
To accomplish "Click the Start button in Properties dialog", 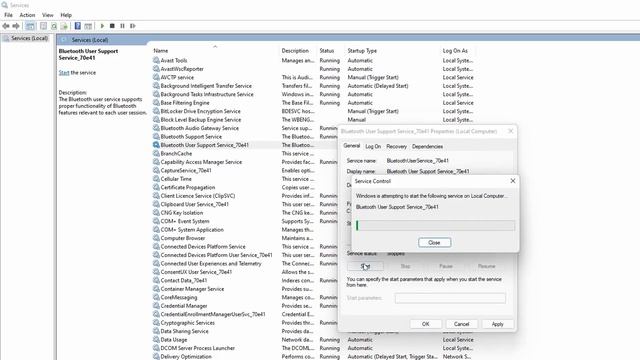I will (x=365, y=266).
